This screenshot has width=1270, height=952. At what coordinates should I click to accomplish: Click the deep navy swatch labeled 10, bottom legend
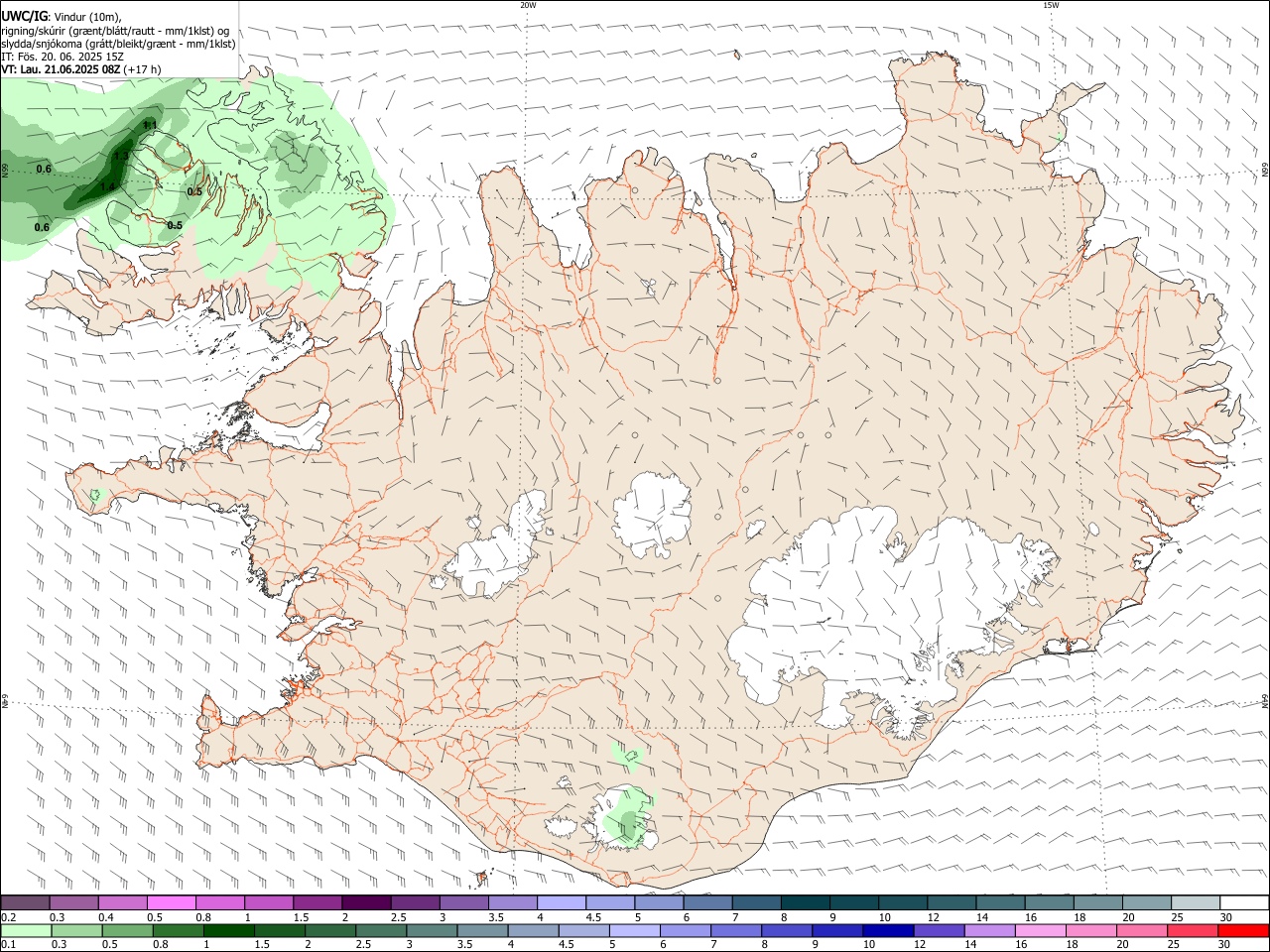888,931
